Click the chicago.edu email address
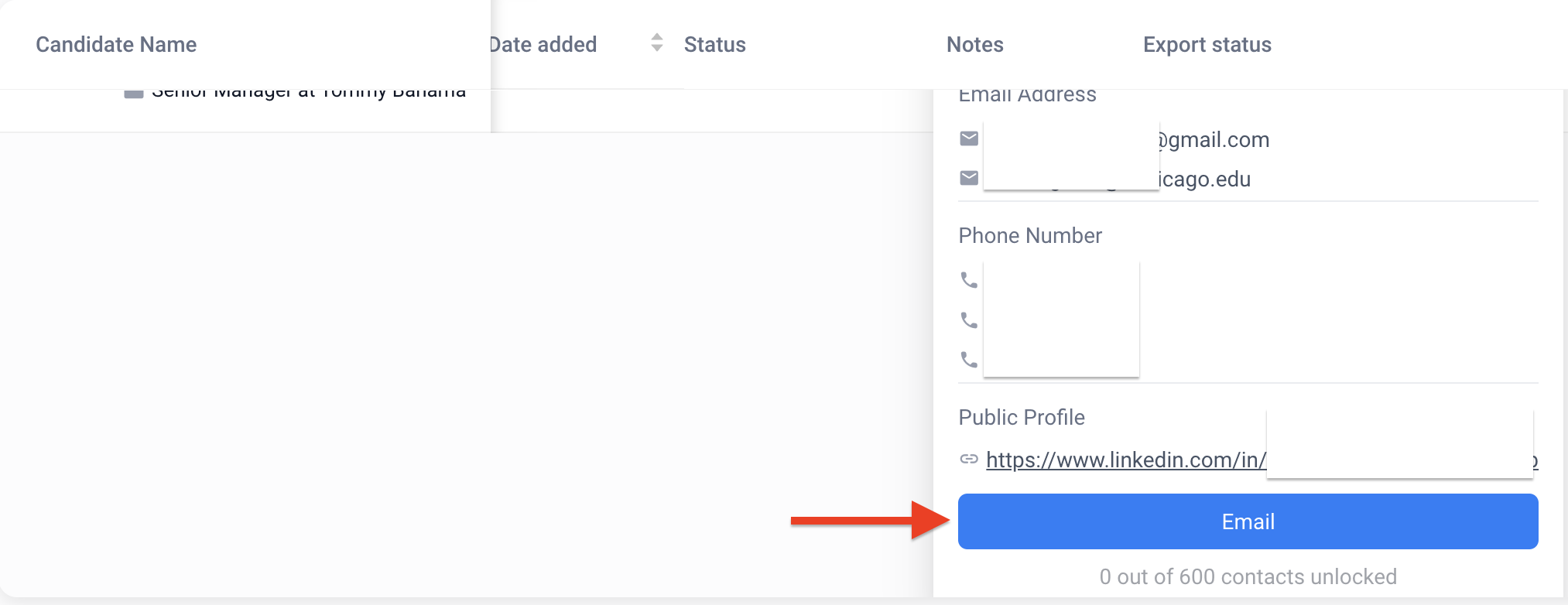 1205,179
